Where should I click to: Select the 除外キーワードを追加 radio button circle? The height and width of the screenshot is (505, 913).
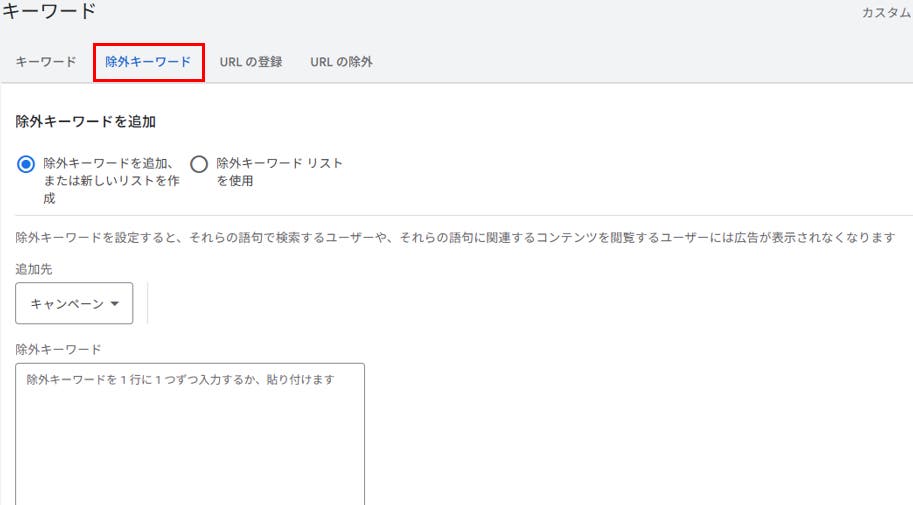(x=26, y=164)
